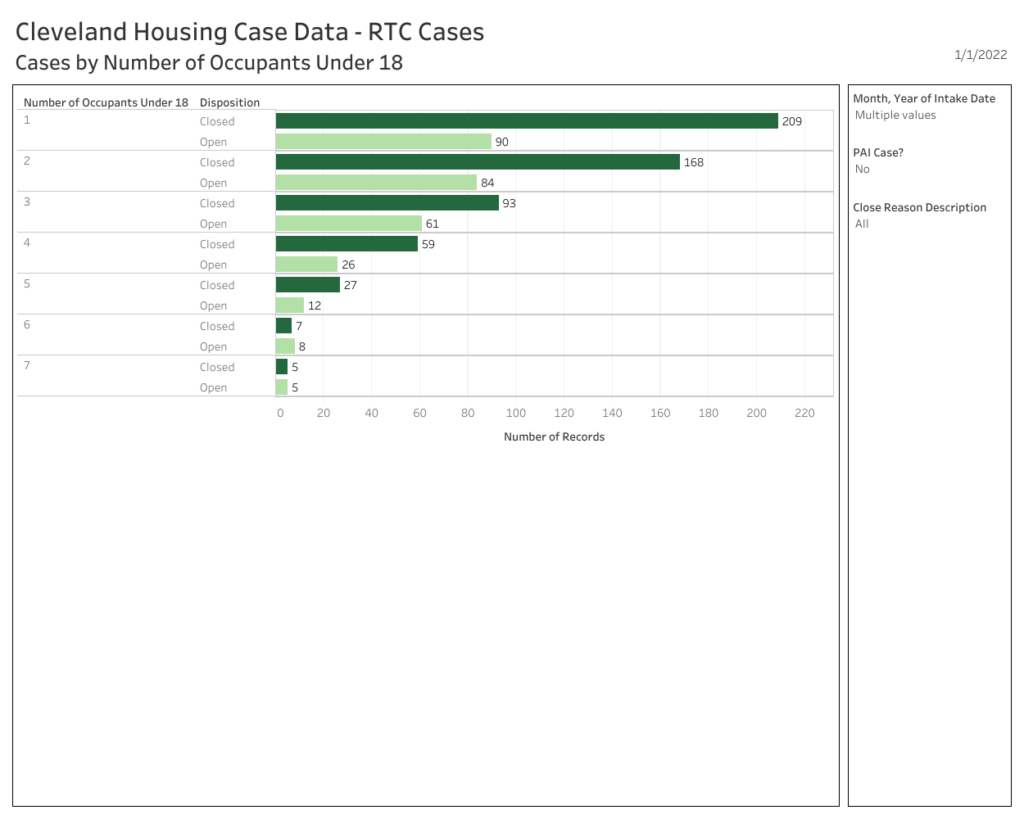Select the light green Open bar labeled 84

(x=376, y=183)
